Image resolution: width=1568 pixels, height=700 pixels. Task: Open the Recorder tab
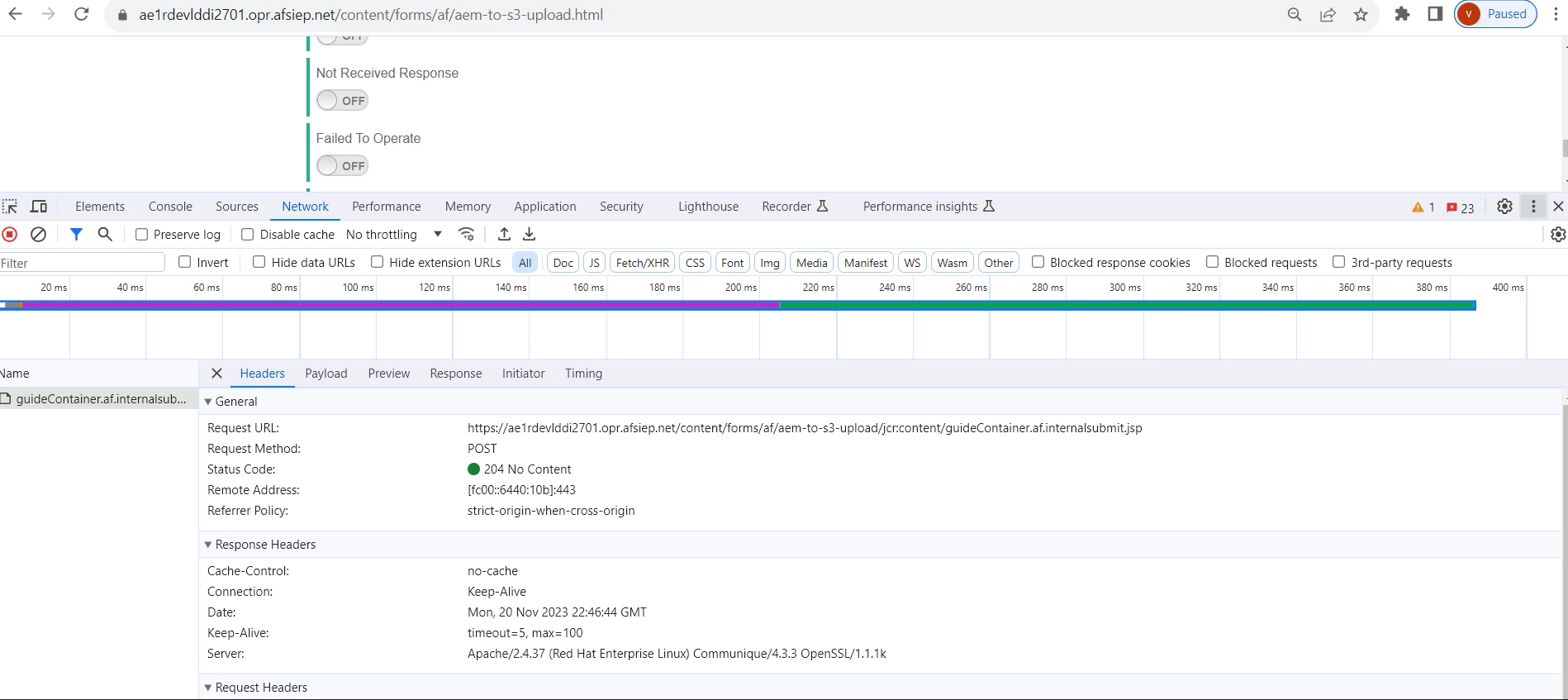point(795,207)
